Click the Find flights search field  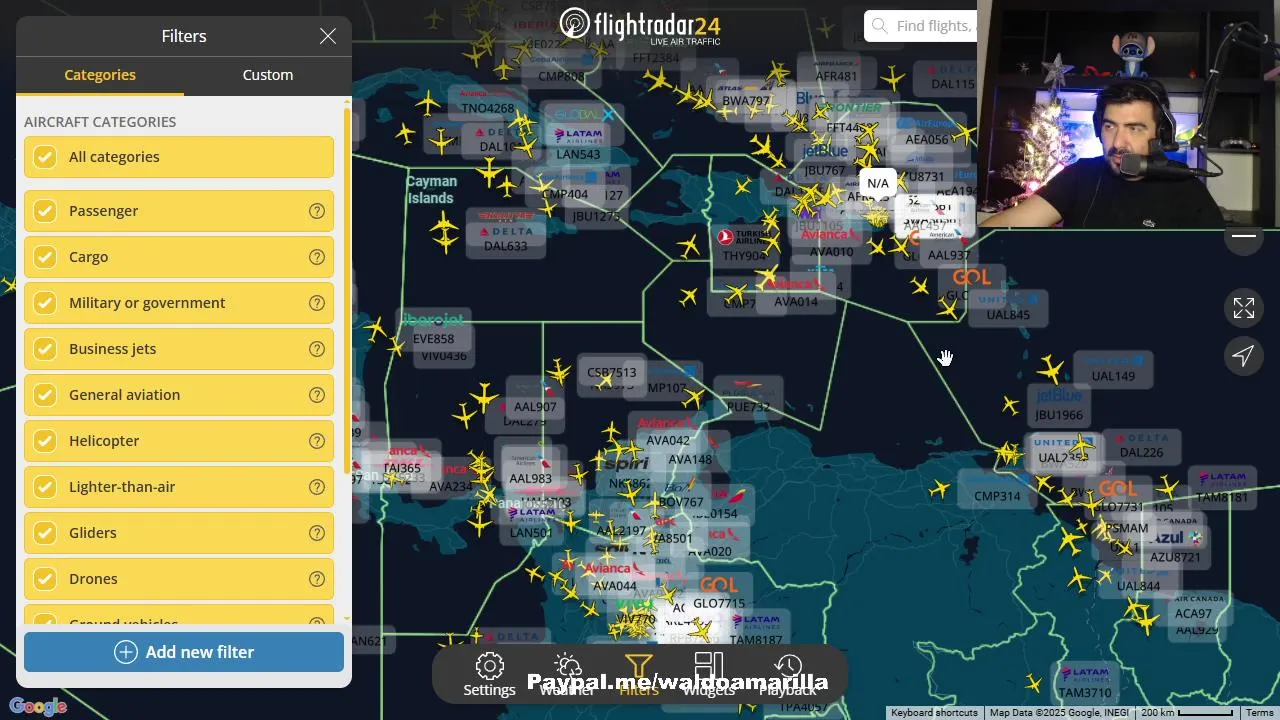click(x=920, y=26)
